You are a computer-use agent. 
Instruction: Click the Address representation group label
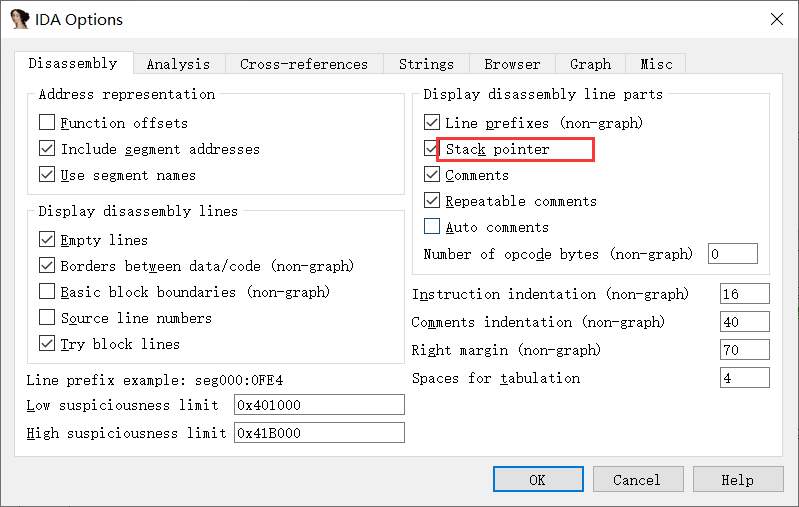(127, 94)
